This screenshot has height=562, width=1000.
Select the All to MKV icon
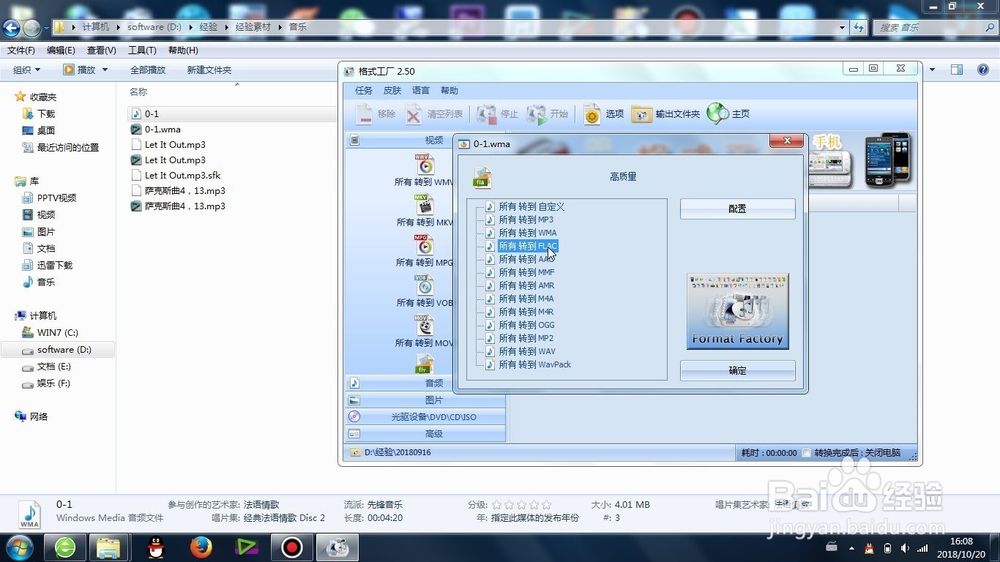425,205
